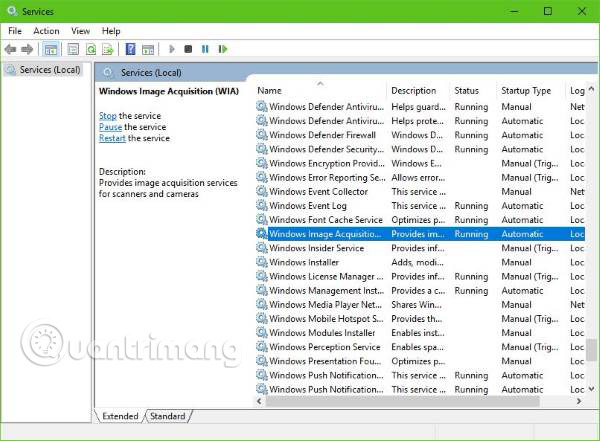Open the View menu

click(x=80, y=31)
